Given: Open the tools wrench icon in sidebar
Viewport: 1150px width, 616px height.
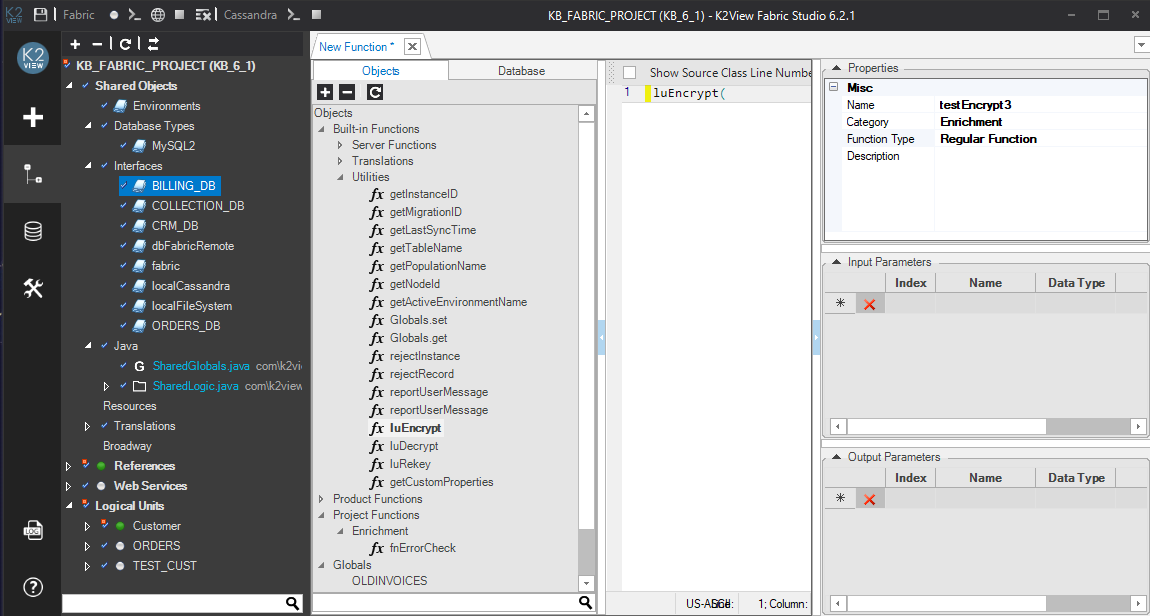Looking at the screenshot, I should pos(33,289).
